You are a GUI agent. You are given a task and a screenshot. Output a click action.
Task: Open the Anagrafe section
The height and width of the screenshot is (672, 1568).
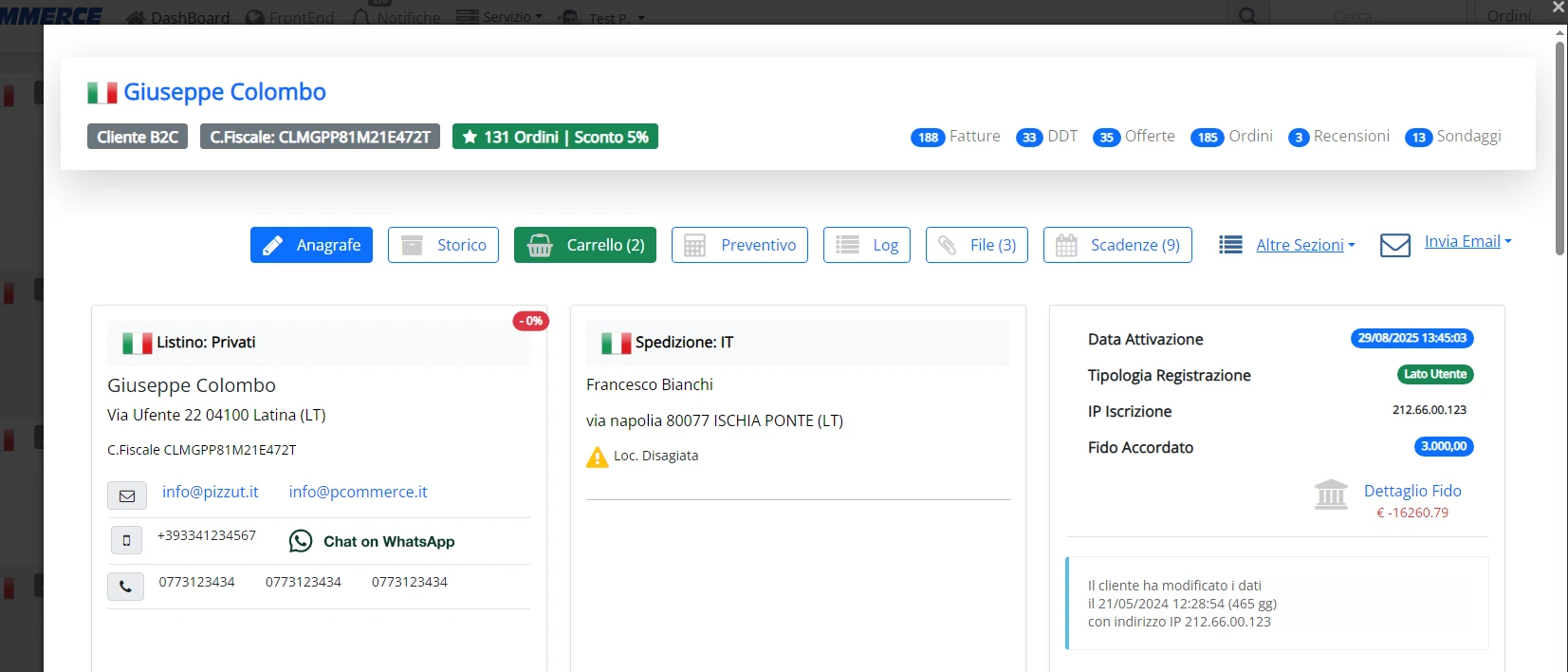pyautogui.click(x=311, y=245)
